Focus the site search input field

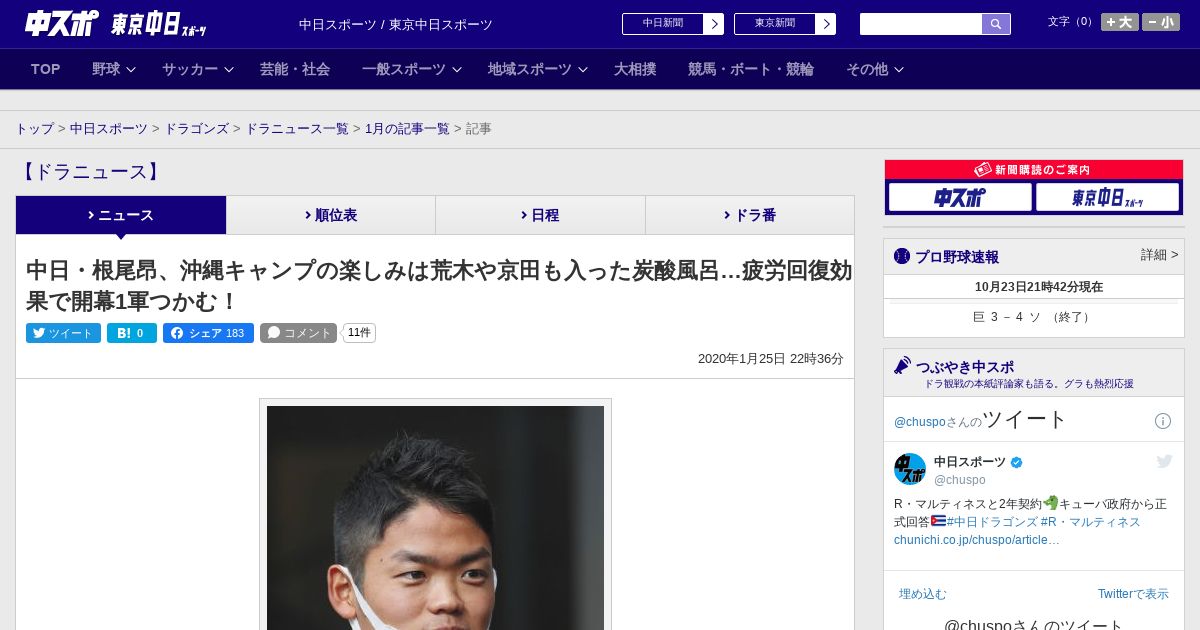coord(921,24)
